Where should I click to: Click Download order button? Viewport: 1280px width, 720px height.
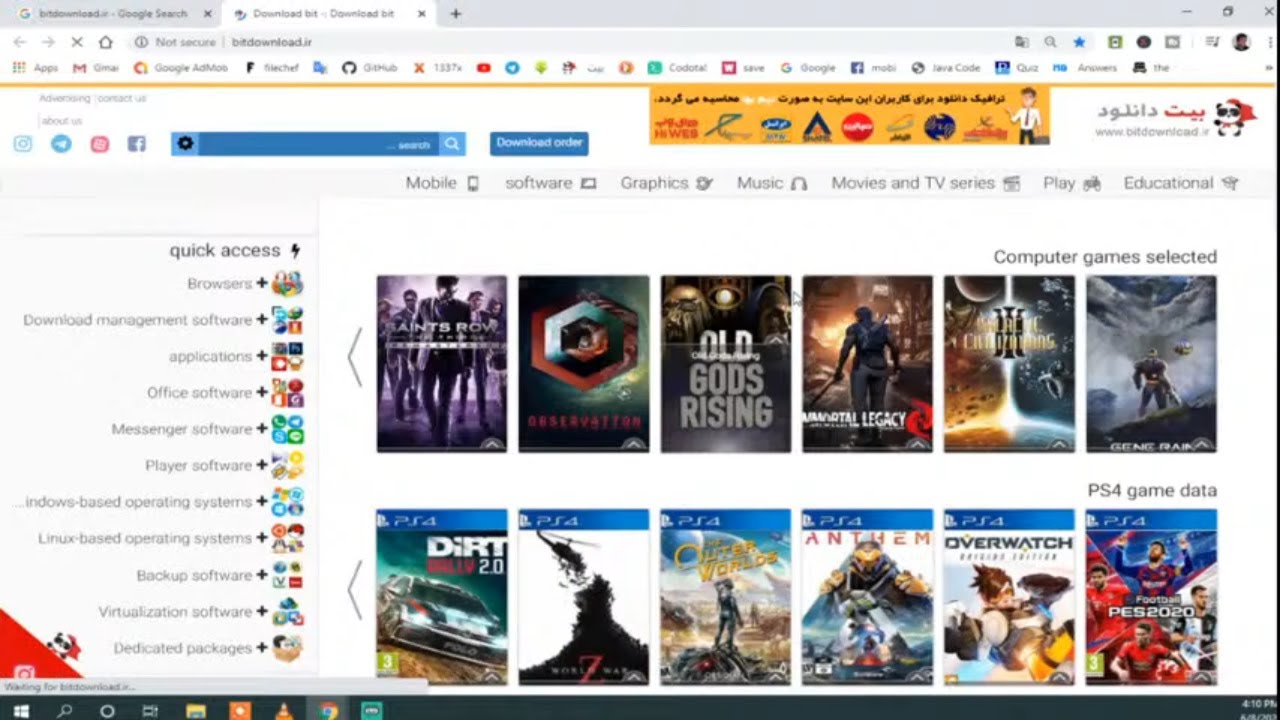coord(539,143)
